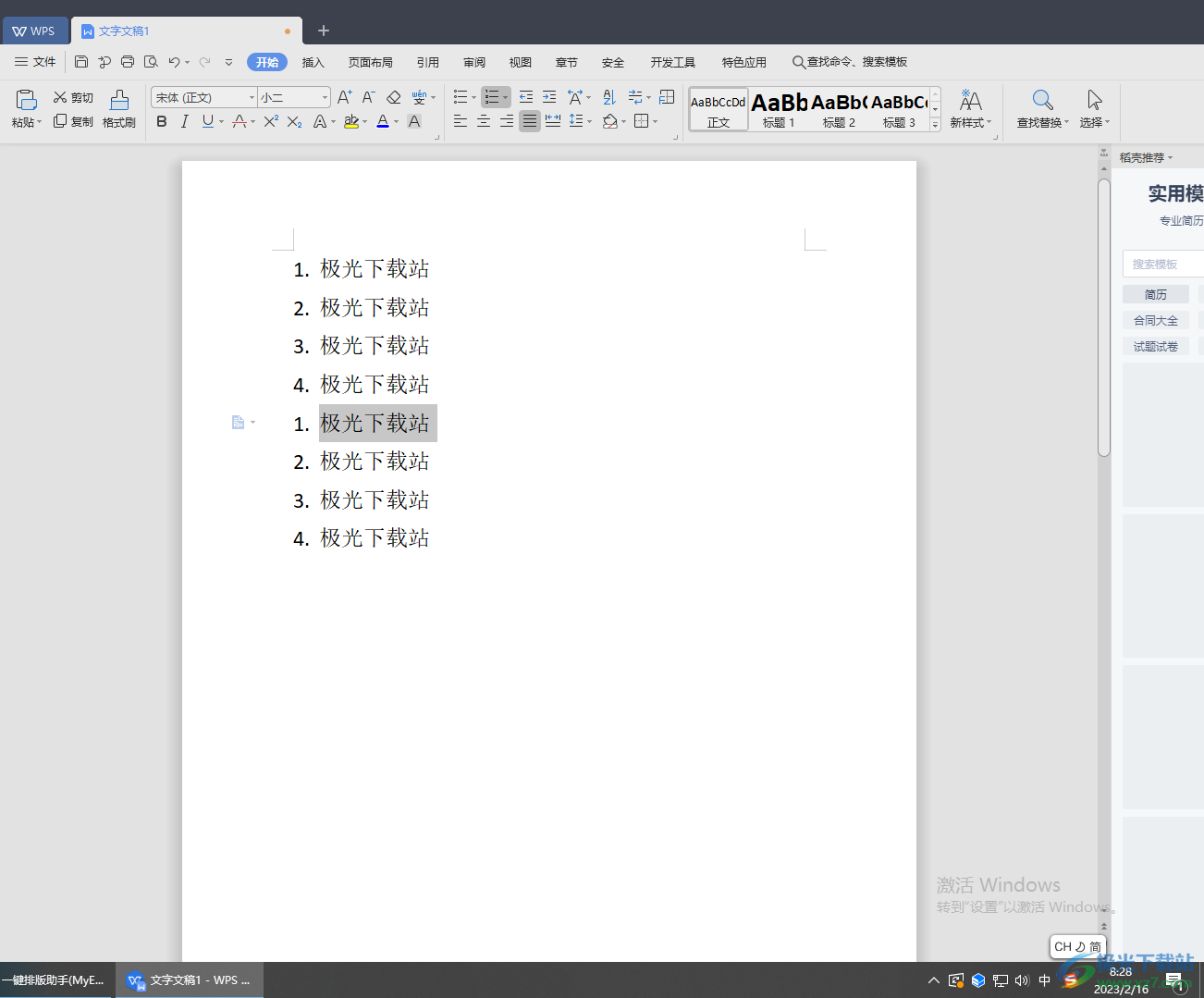Click the Paste clipboard icon
The image size is (1204, 998).
click(26, 99)
